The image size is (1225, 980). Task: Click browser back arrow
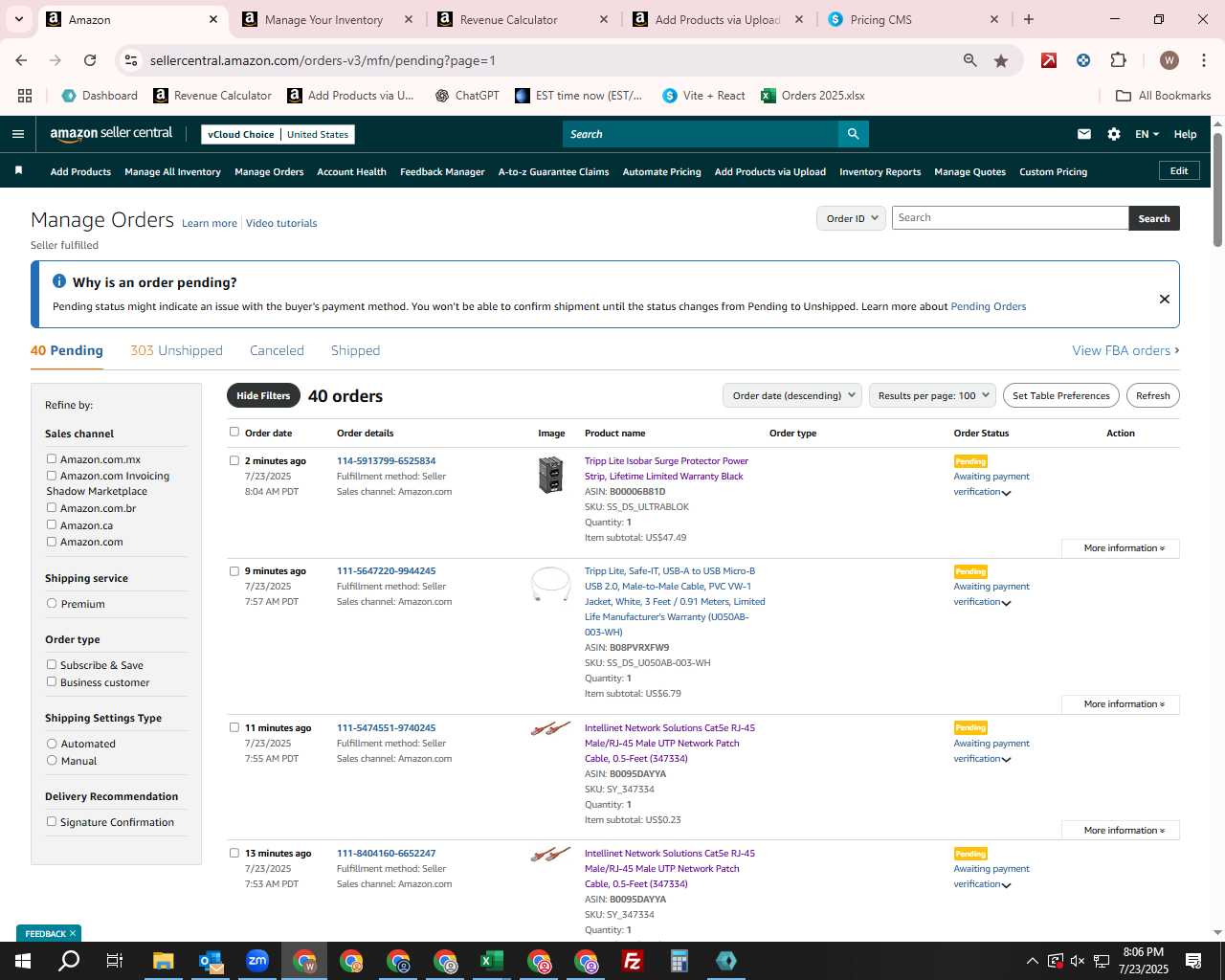[21, 60]
